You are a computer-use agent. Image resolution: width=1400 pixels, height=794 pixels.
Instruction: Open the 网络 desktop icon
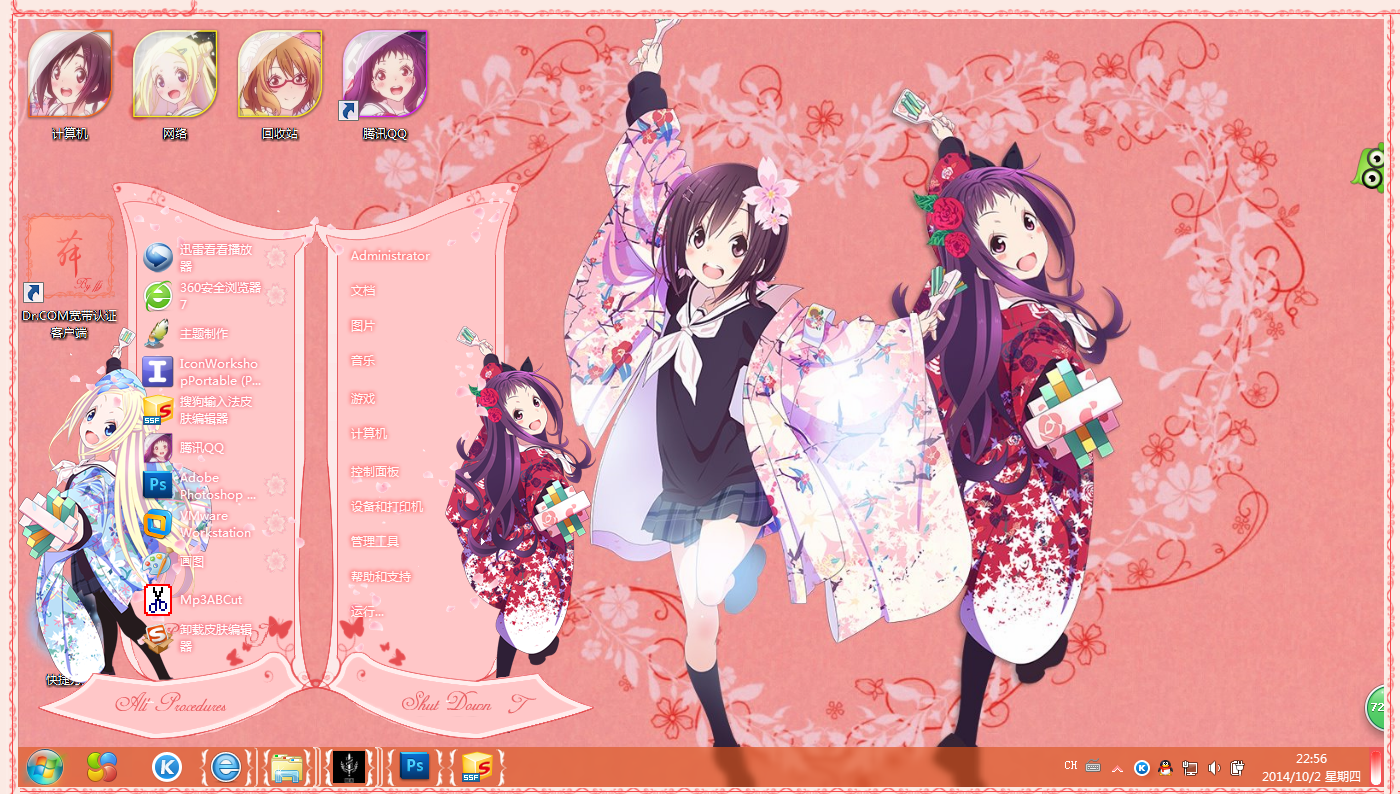[175, 85]
